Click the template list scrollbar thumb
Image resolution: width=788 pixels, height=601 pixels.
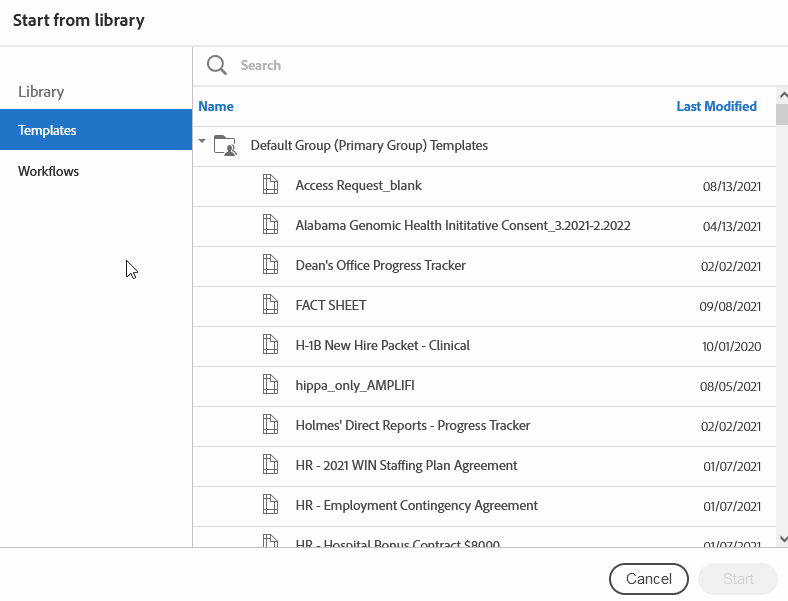click(x=782, y=115)
